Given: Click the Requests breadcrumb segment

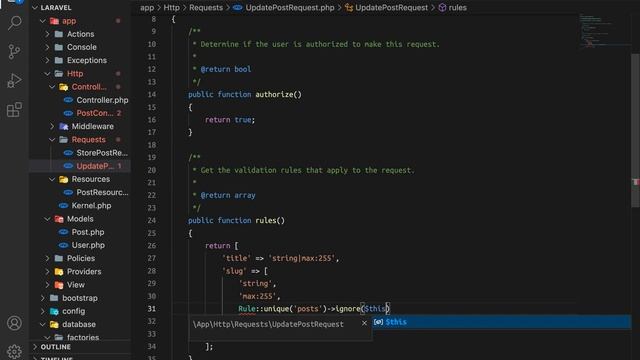Looking at the screenshot, I should pyautogui.click(x=206, y=8).
